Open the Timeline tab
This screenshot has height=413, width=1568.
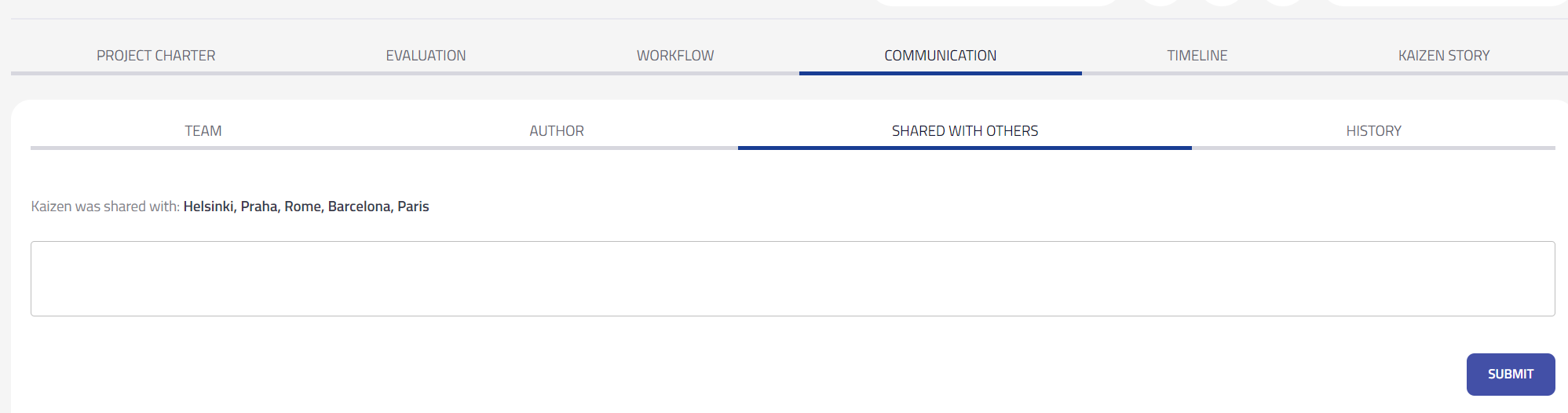click(1197, 56)
